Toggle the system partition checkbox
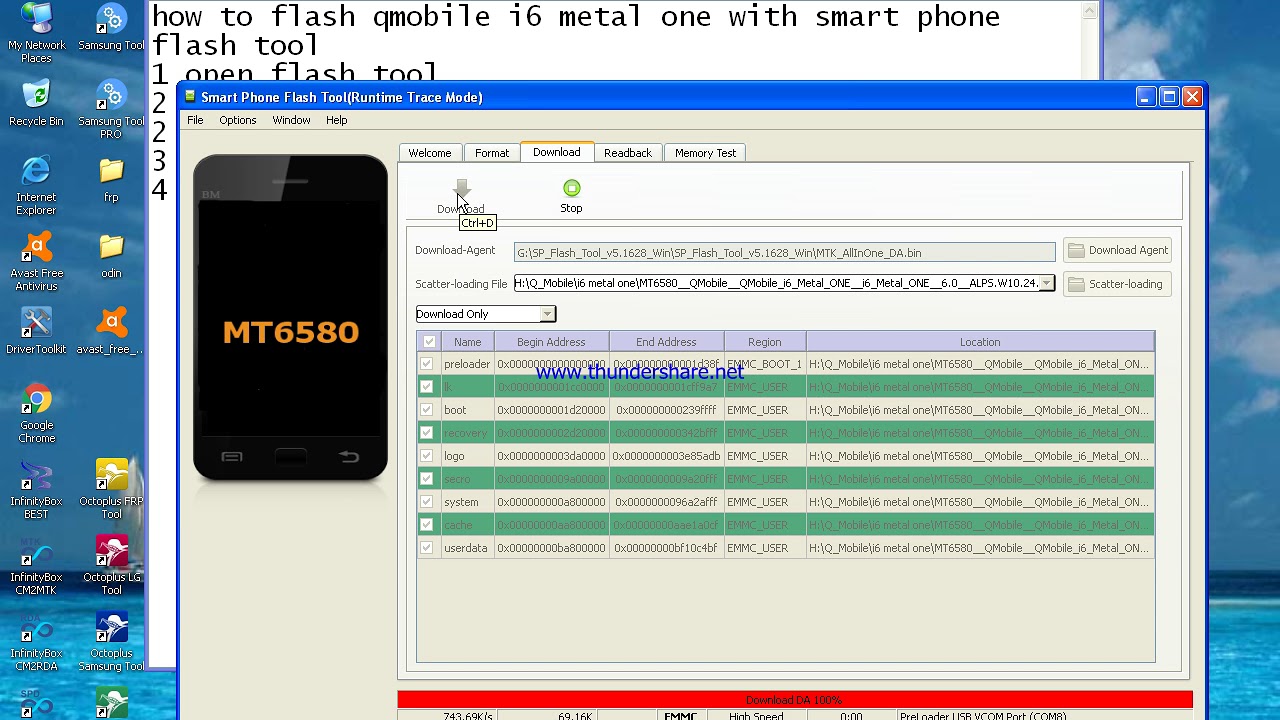Image resolution: width=1280 pixels, height=720 pixels. (x=427, y=502)
